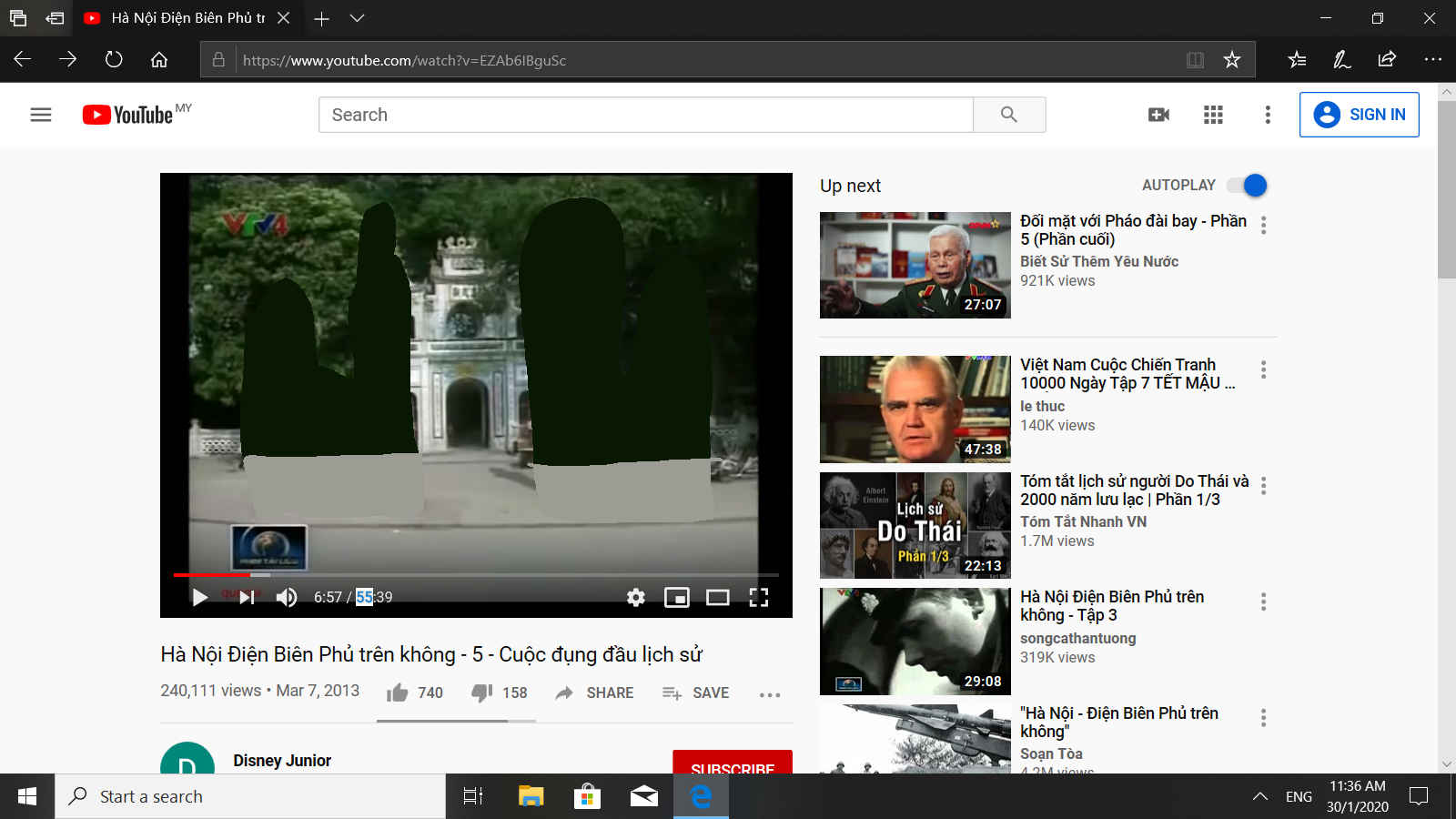Add page to favorites star
The image size is (1456, 819).
(1232, 60)
